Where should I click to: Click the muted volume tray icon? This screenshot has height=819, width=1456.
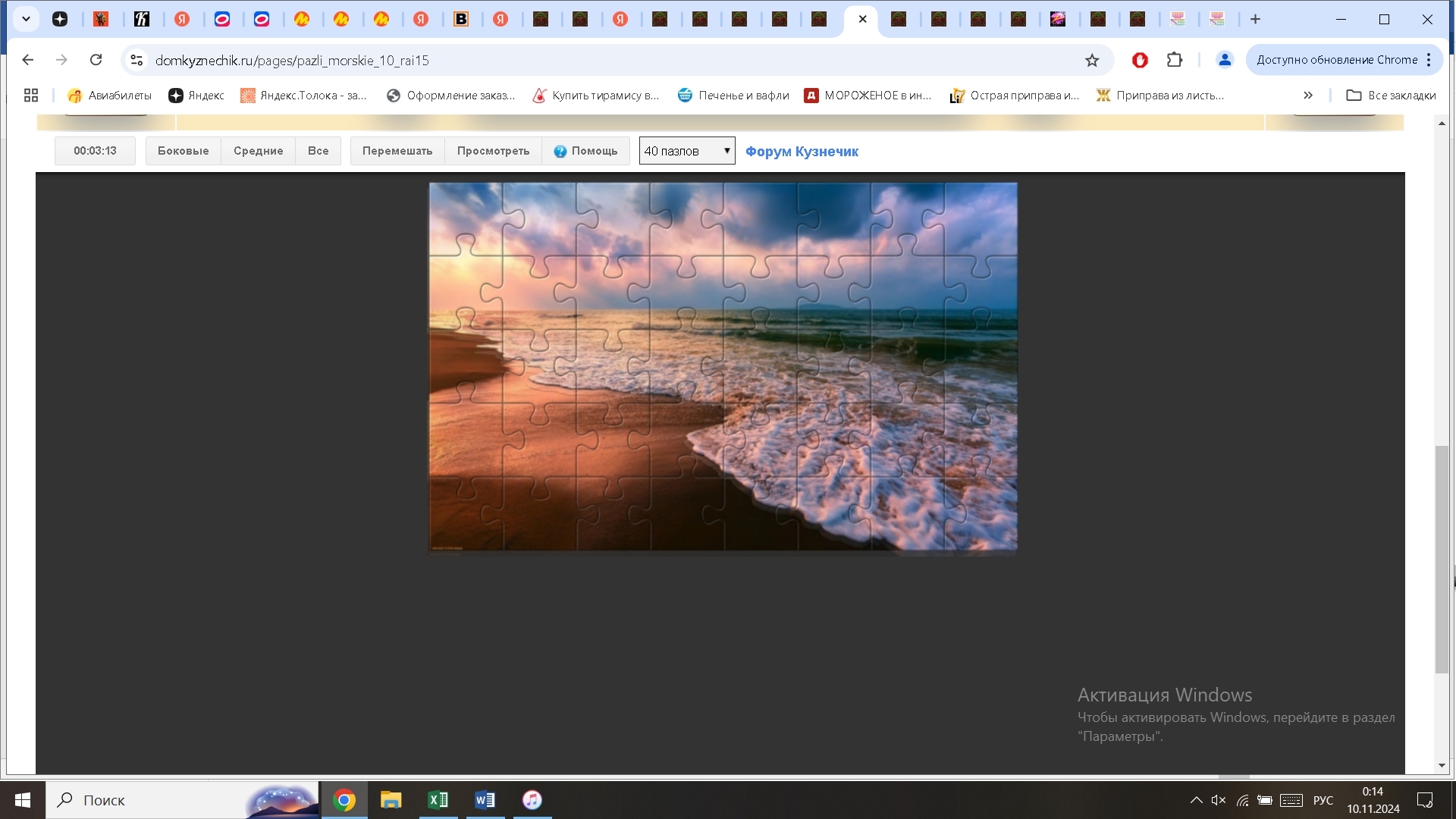coord(1219,800)
